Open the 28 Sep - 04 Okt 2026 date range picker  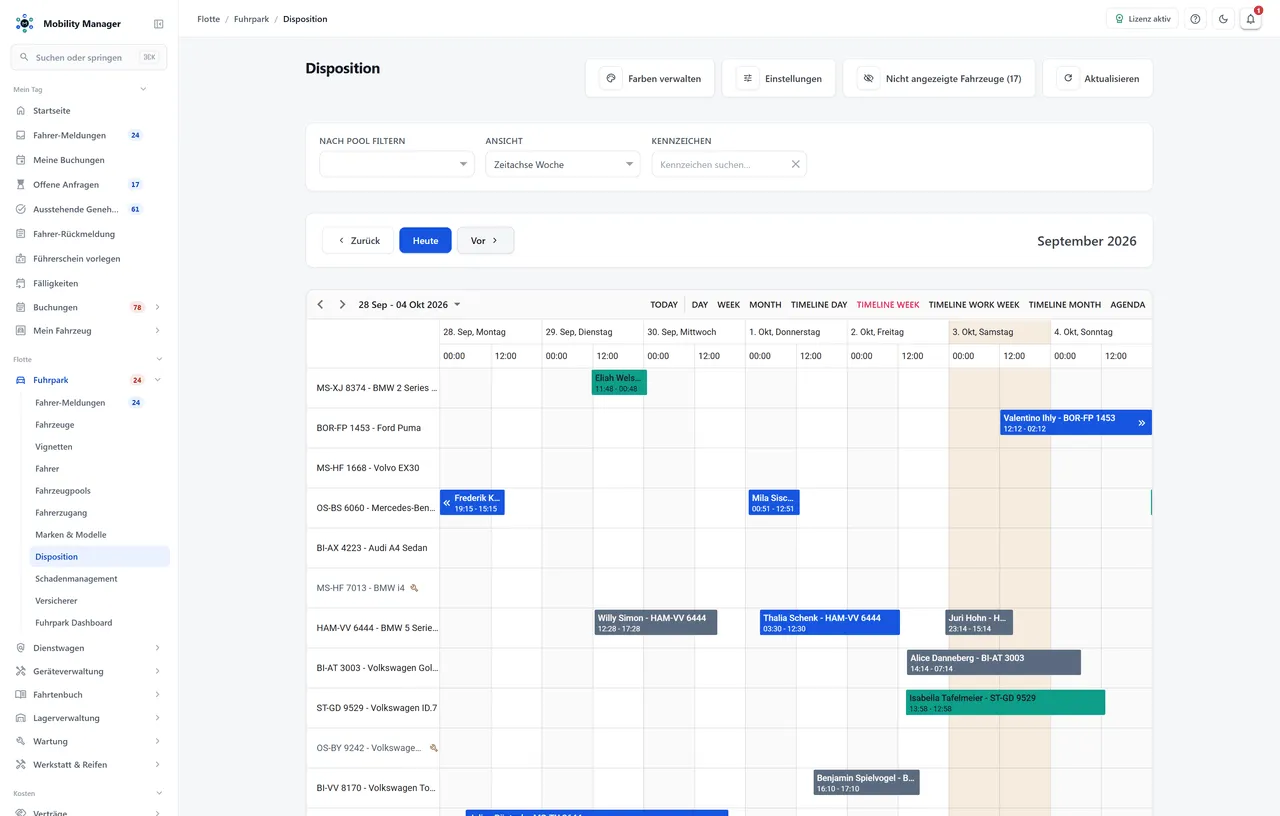click(x=409, y=304)
